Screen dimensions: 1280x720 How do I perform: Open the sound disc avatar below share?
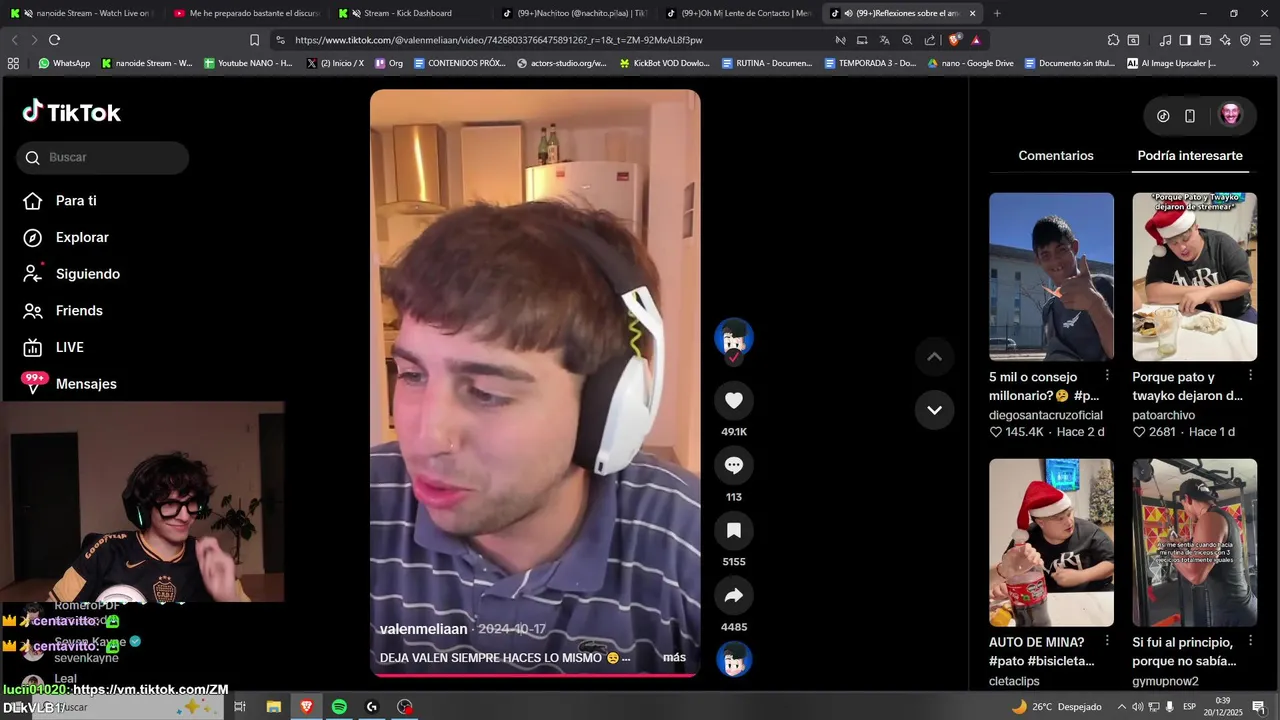click(x=733, y=660)
